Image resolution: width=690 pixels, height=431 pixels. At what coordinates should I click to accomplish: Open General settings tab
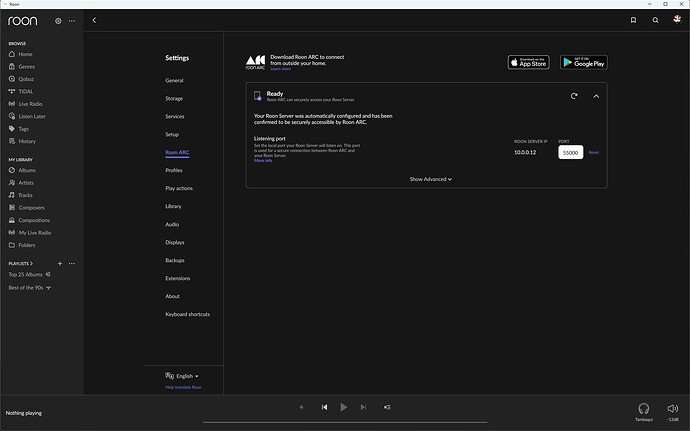(x=174, y=81)
